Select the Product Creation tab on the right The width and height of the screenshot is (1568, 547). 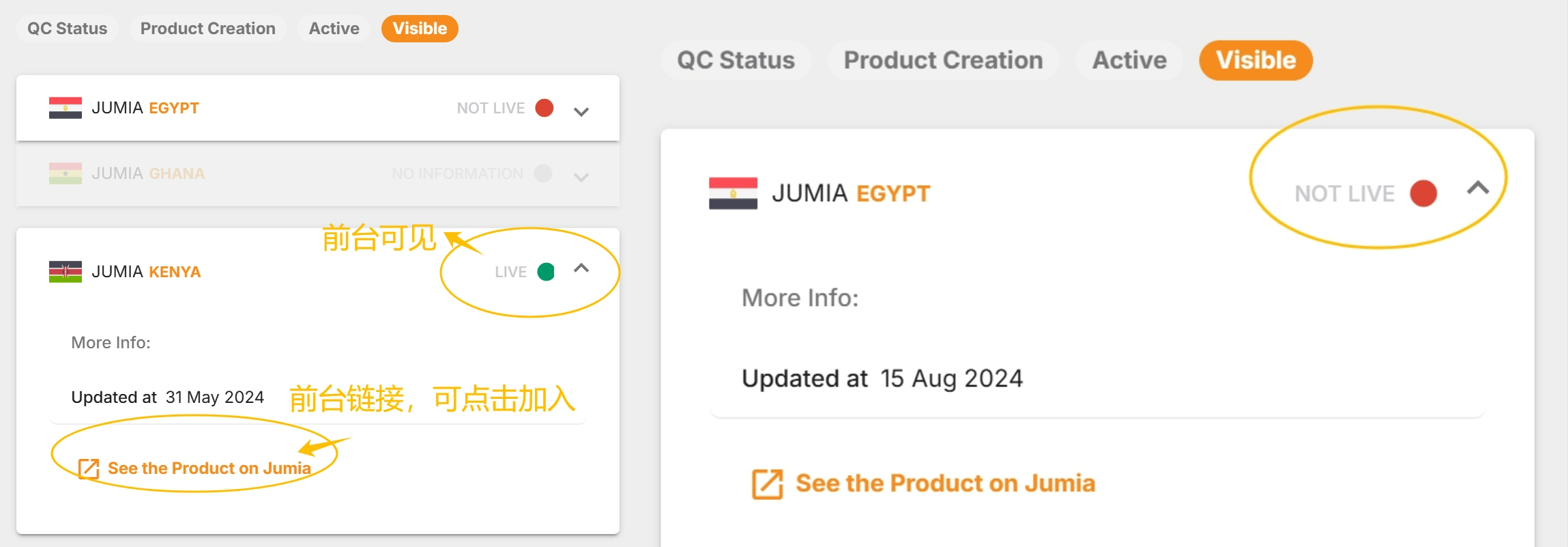click(943, 60)
